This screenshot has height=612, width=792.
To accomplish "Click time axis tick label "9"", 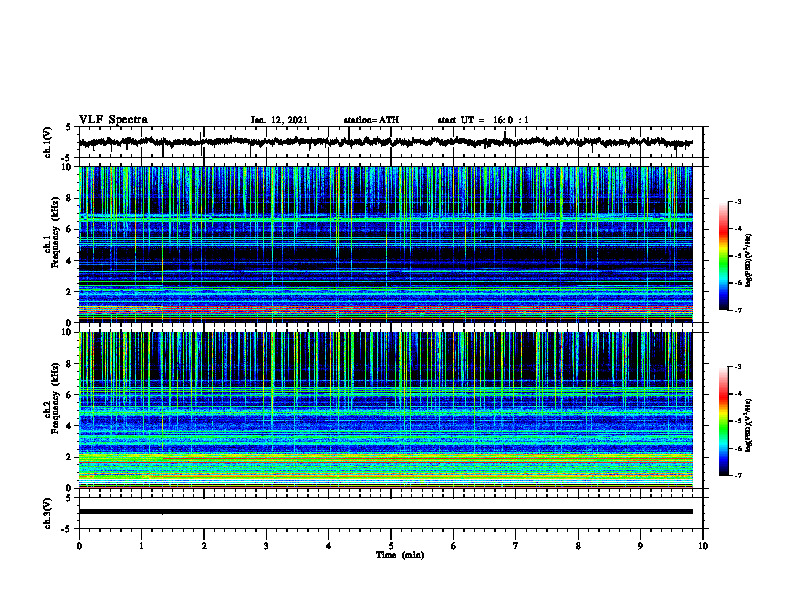I will [x=640, y=546].
